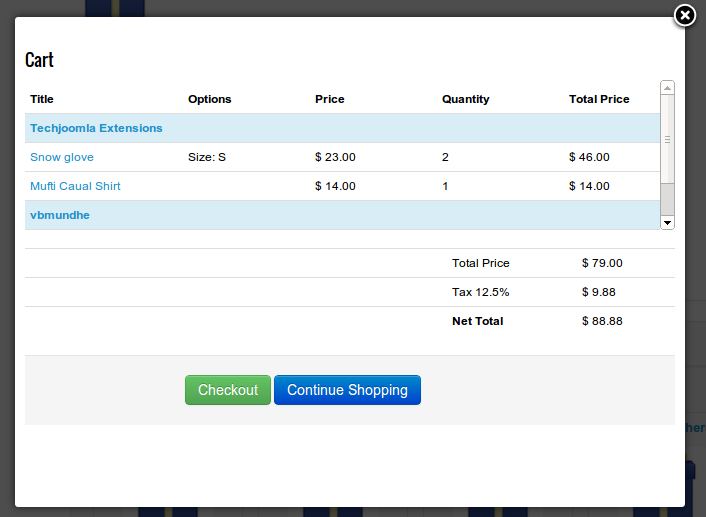Screen dimensions: 706x517
Task: Click the quantity 1 for Mufti shirt
Action: (x=445, y=186)
